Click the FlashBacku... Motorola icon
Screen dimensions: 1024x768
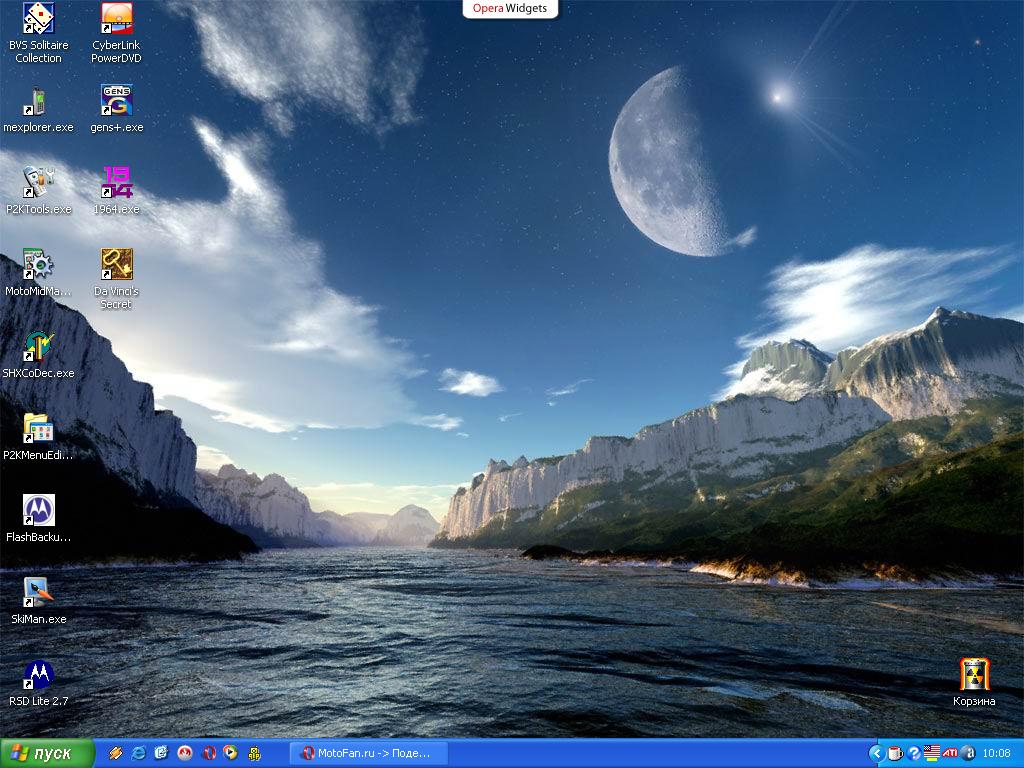tap(39, 519)
